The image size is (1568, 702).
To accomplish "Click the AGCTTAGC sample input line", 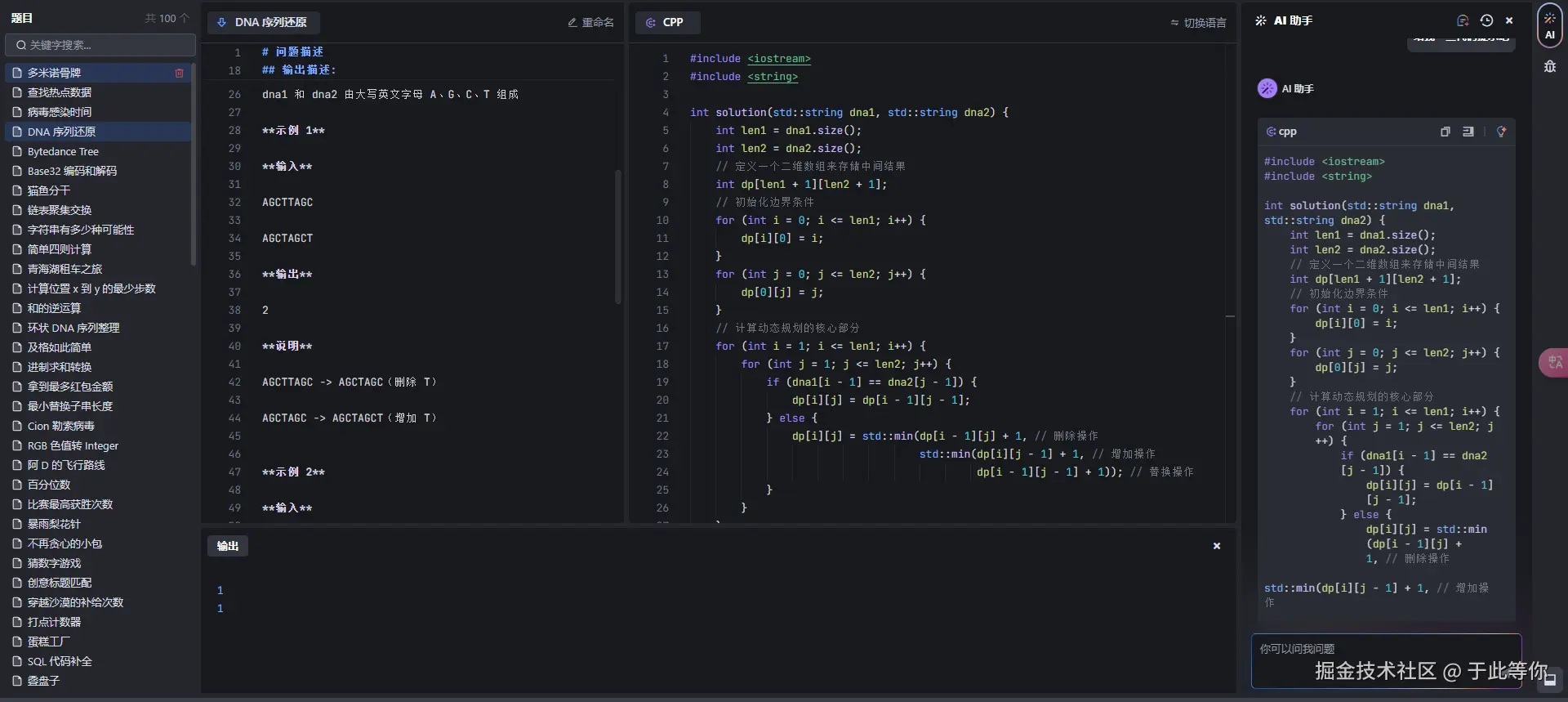I will (287, 203).
